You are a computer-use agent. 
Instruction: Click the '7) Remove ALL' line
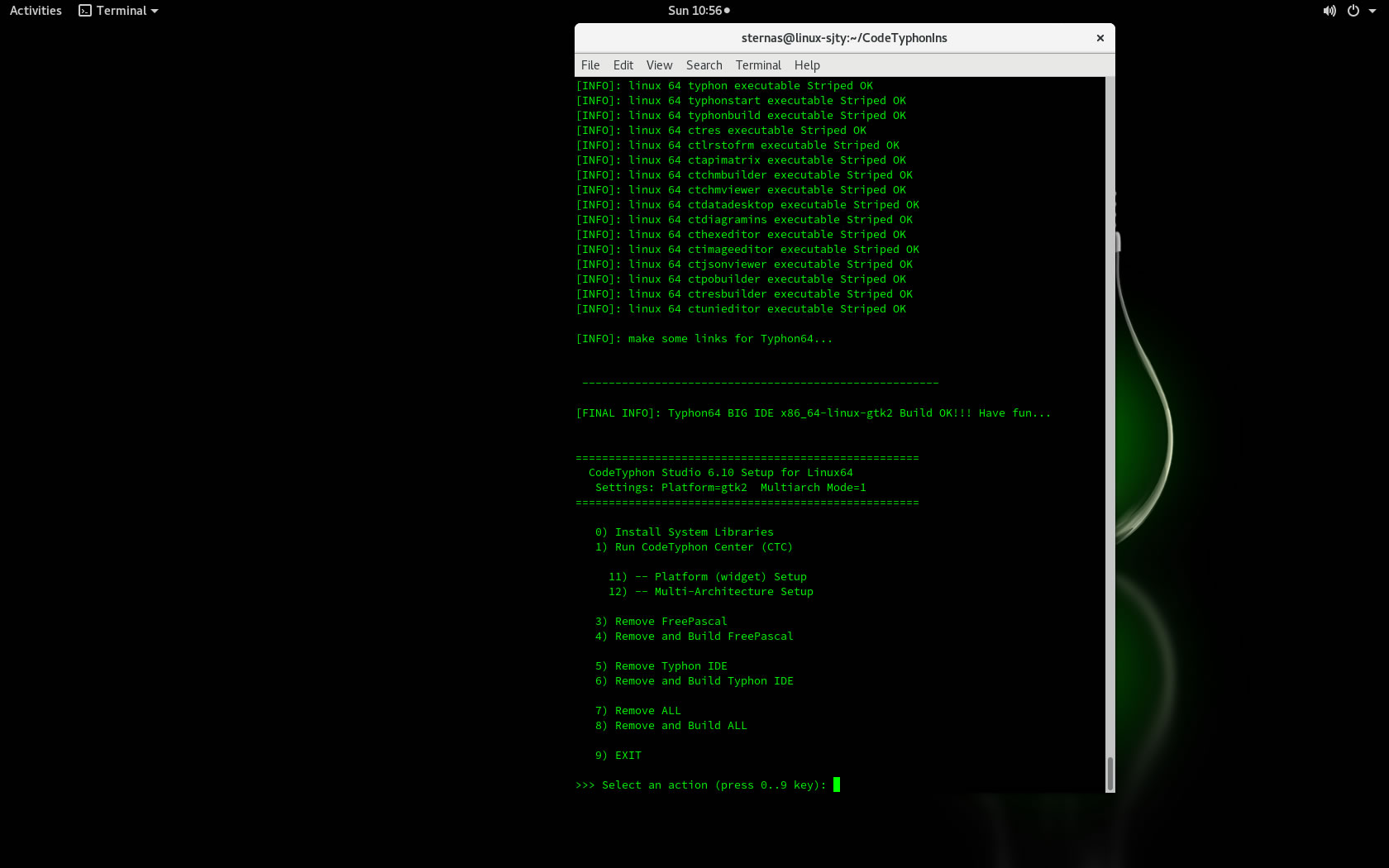pos(638,711)
